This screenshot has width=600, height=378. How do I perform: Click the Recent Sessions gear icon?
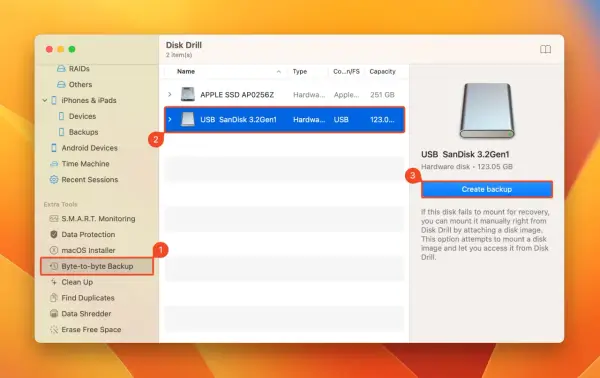coord(54,179)
